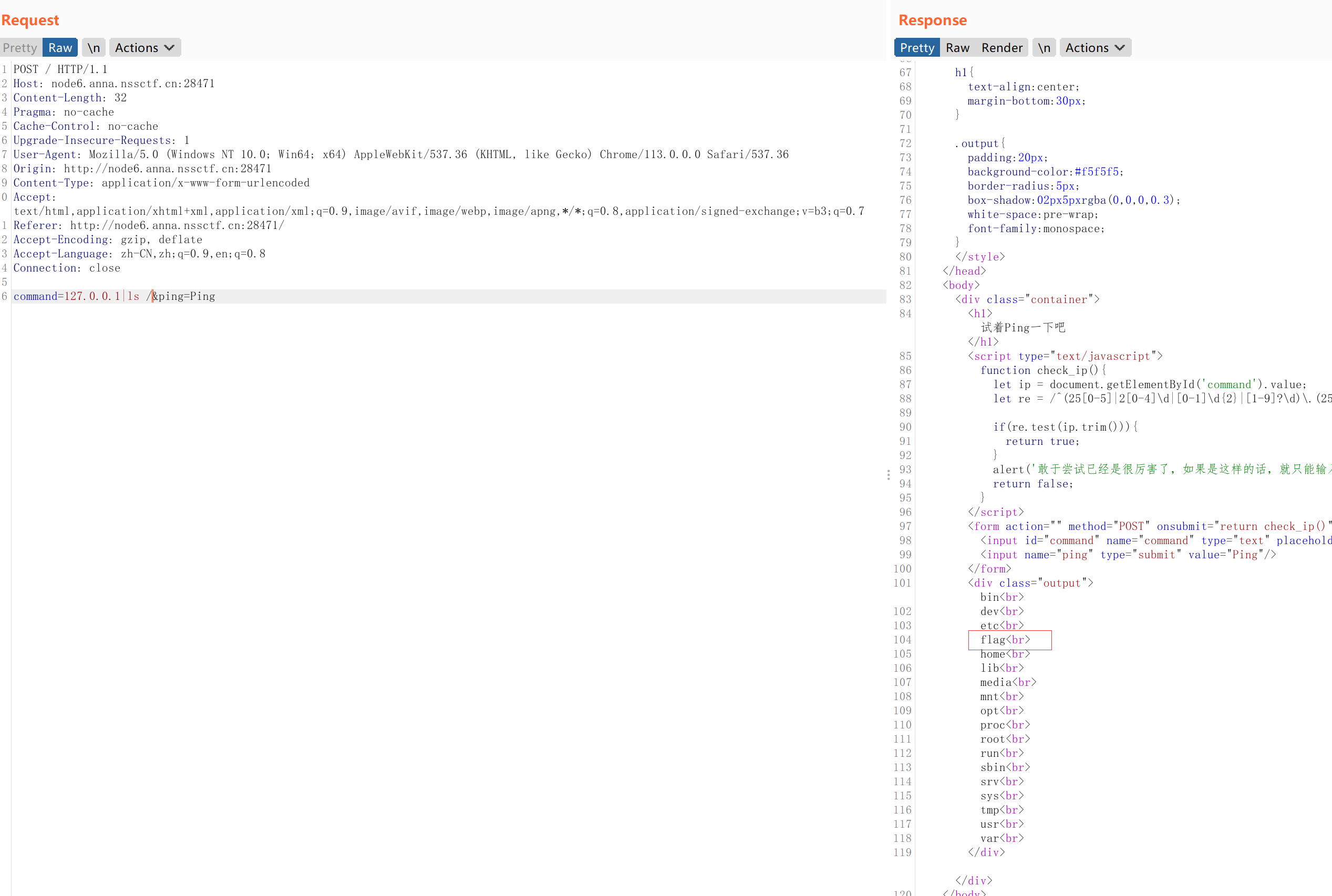Click the if(re.test(ip.trim())) line
The width and height of the screenshot is (1332, 896).
coord(1065,427)
